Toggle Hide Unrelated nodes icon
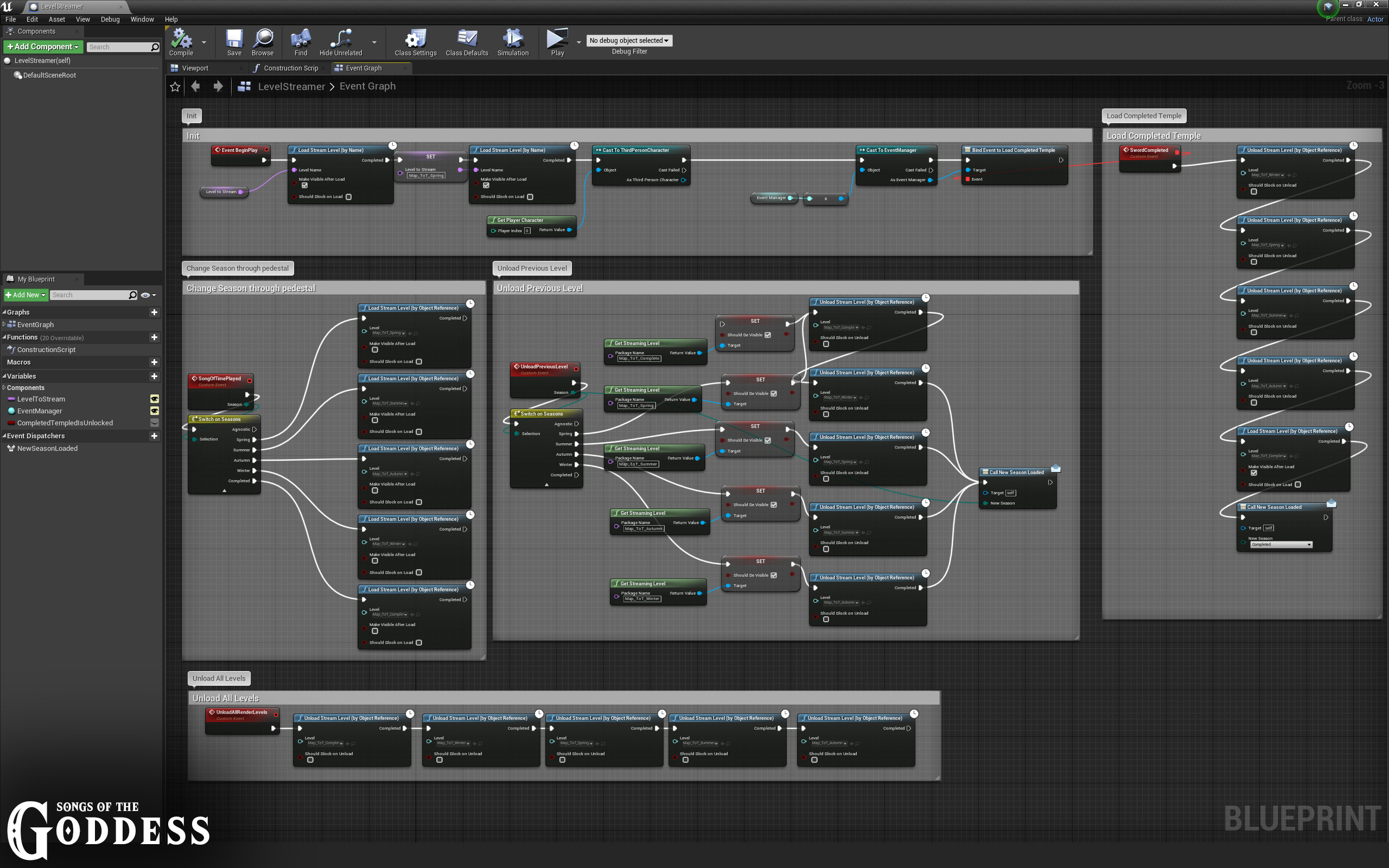This screenshot has height=868, width=1389. pos(340,39)
